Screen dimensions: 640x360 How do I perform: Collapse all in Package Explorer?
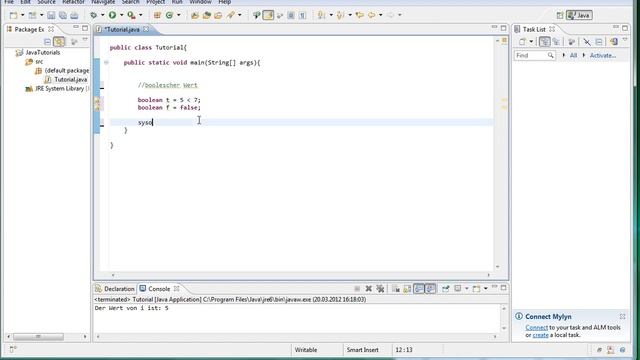pyautogui.click(x=47, y=42)
